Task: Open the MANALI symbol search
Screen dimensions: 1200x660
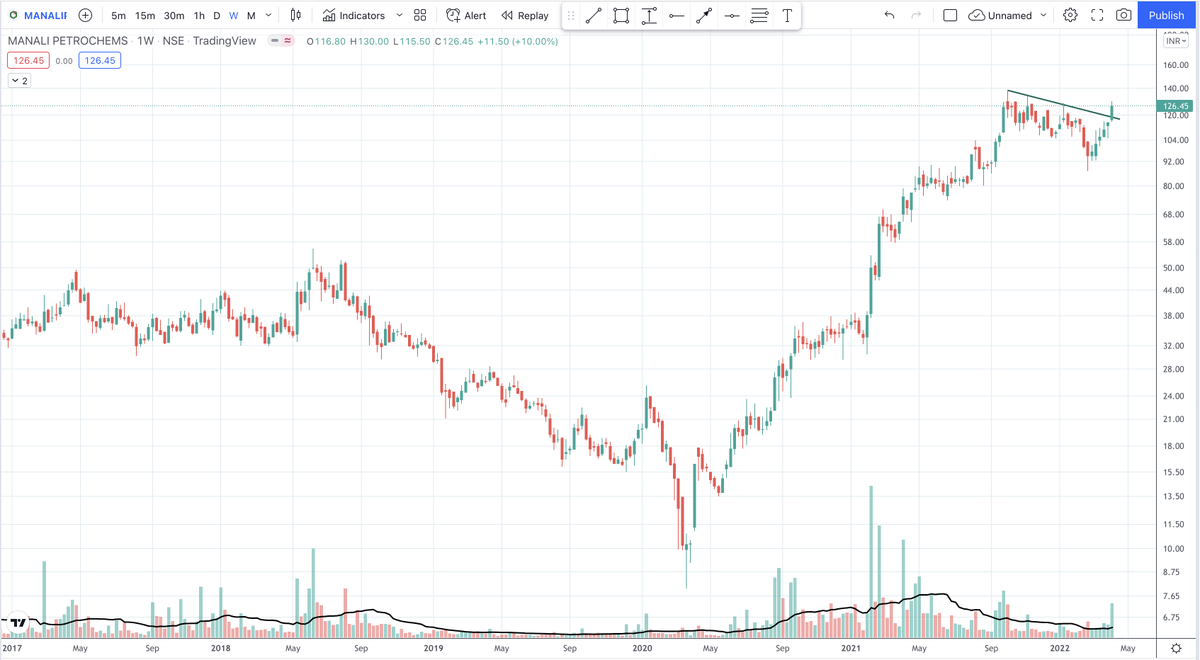Action: pos(37,15)
